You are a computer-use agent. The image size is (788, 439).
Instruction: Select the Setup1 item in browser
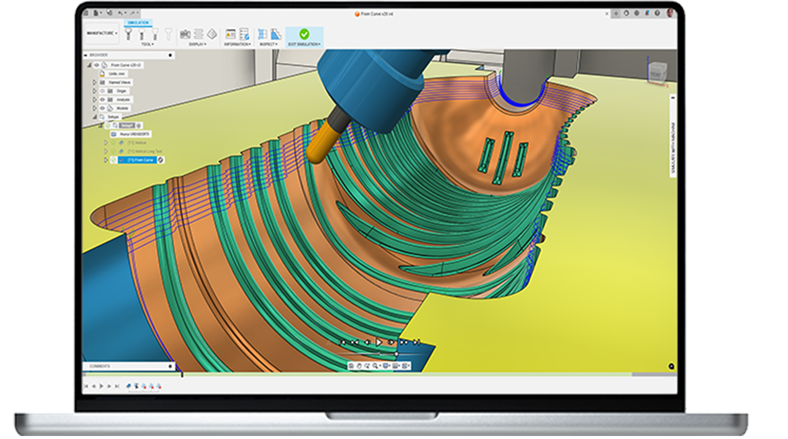tap(127, 126)
